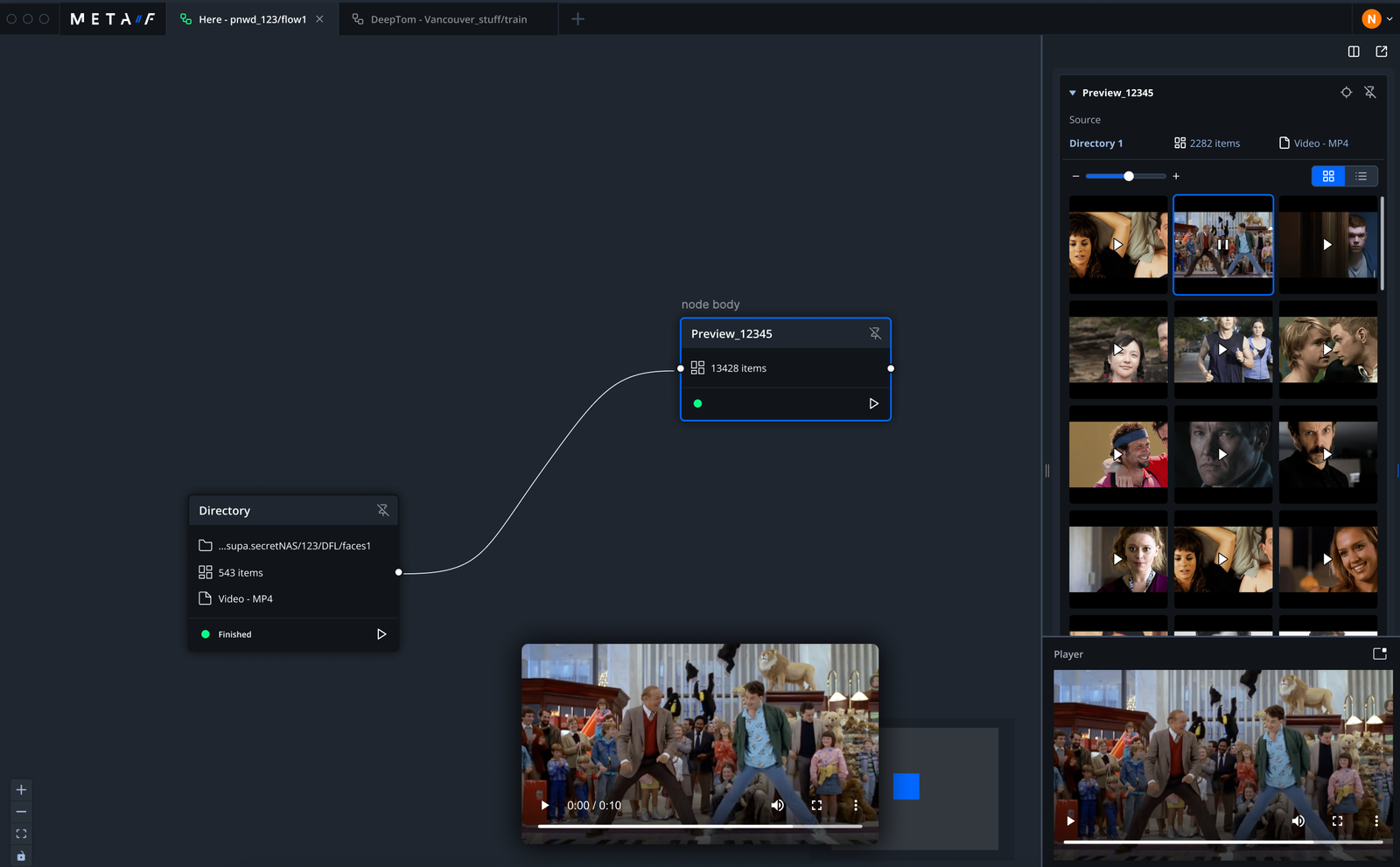
Task: Run the Directory node with its play icon
Action: coord(381,634)
